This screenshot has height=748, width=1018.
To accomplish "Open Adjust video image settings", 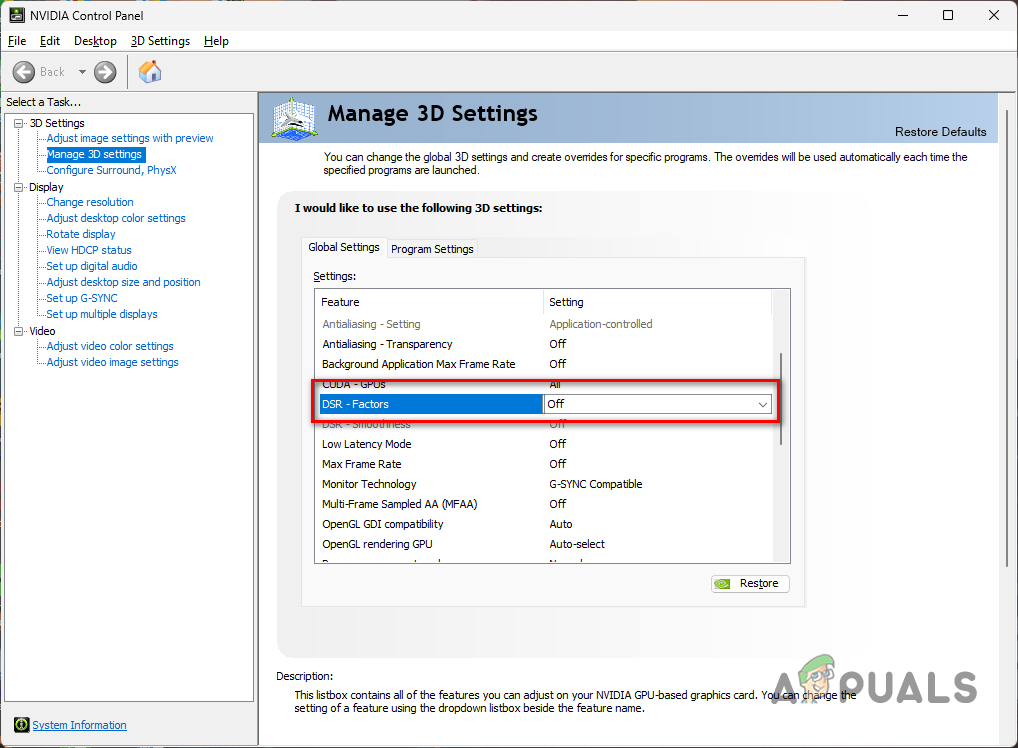I will pos(112,362).
